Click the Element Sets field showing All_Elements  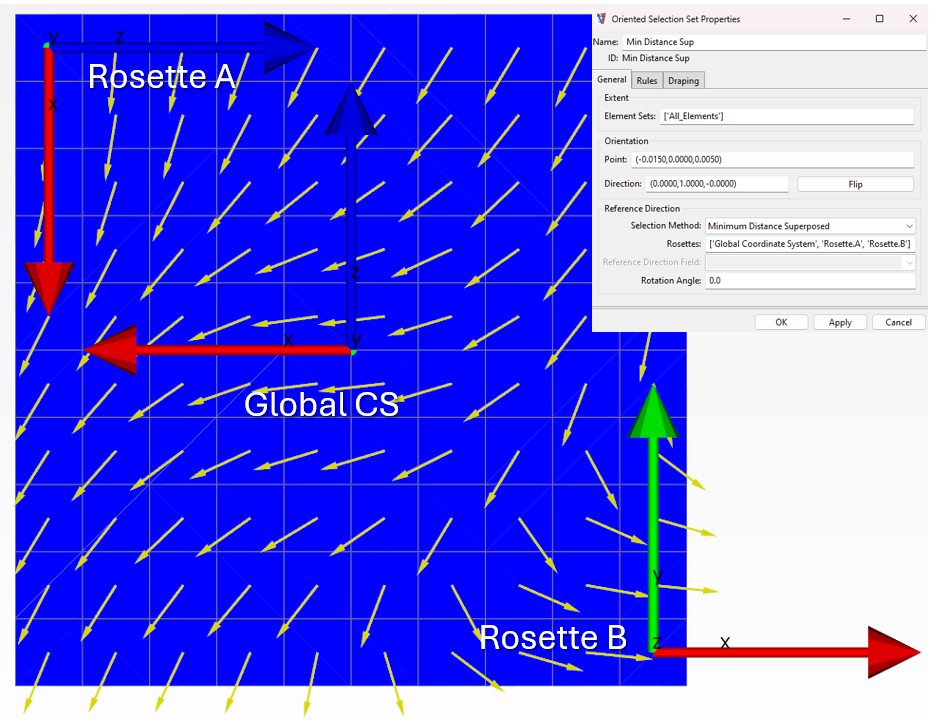787,115
